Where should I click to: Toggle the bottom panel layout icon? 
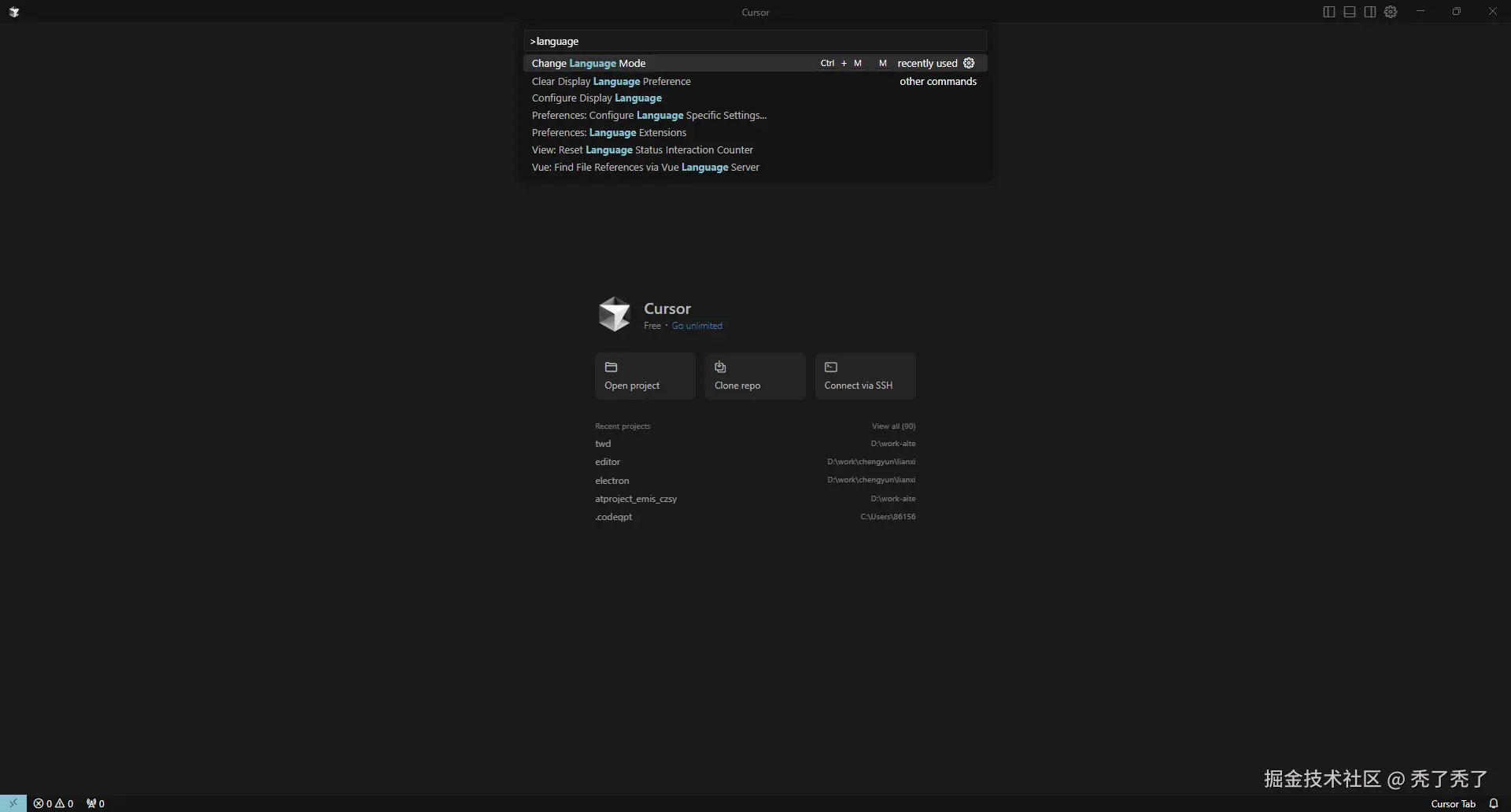point(1350,12)
